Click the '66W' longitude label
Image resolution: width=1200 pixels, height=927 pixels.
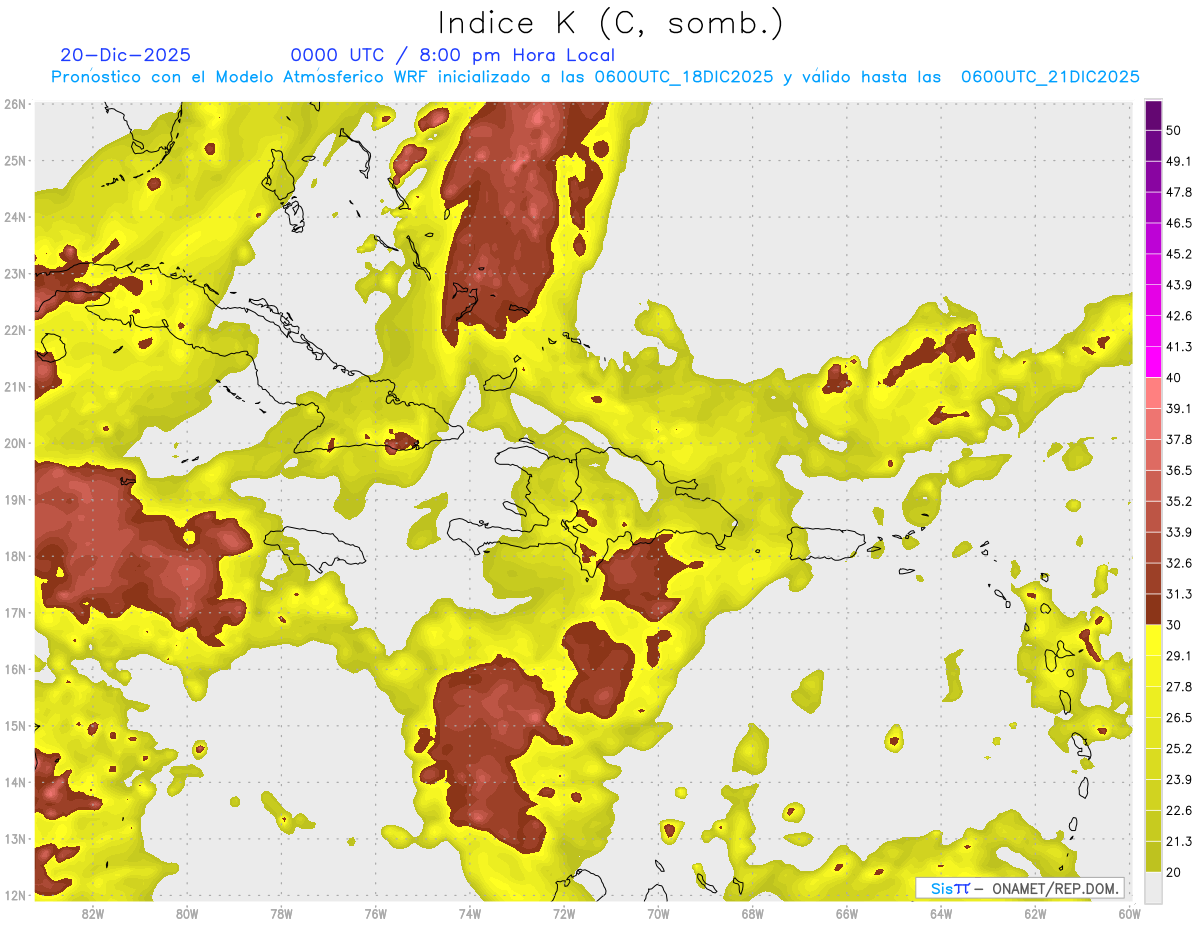[847, 914]
